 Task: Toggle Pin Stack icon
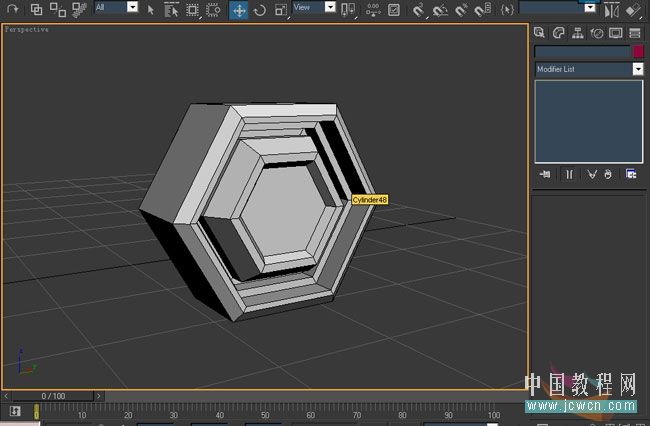pos(545,174)
